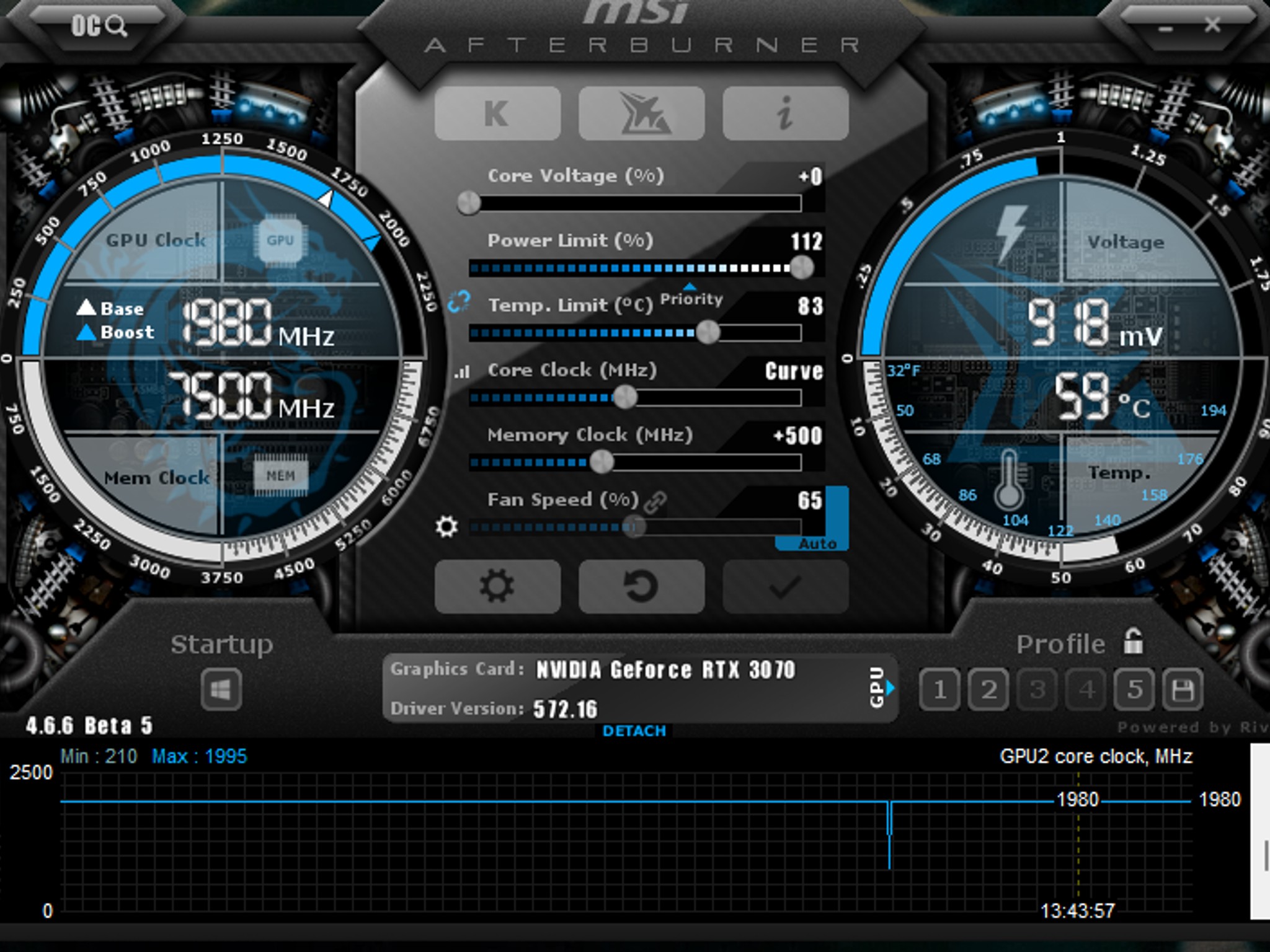Click the 59 °C temperature reading
1270x952 pixels.
tap(1103, 397)
